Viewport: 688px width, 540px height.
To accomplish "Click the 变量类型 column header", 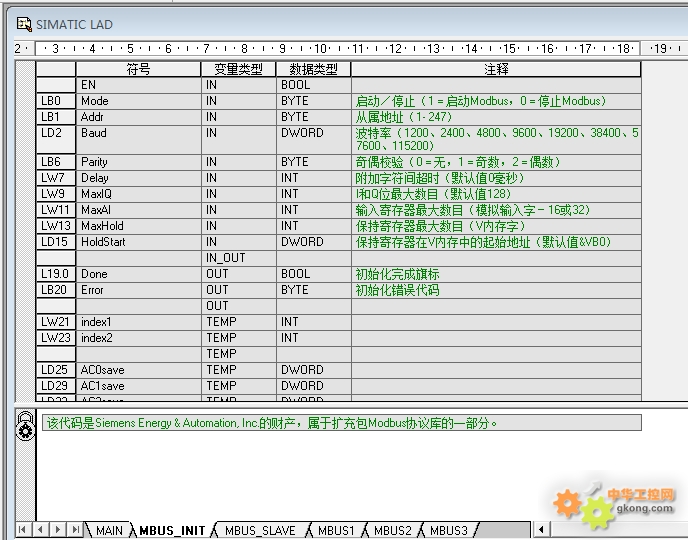I will point(238,69).
